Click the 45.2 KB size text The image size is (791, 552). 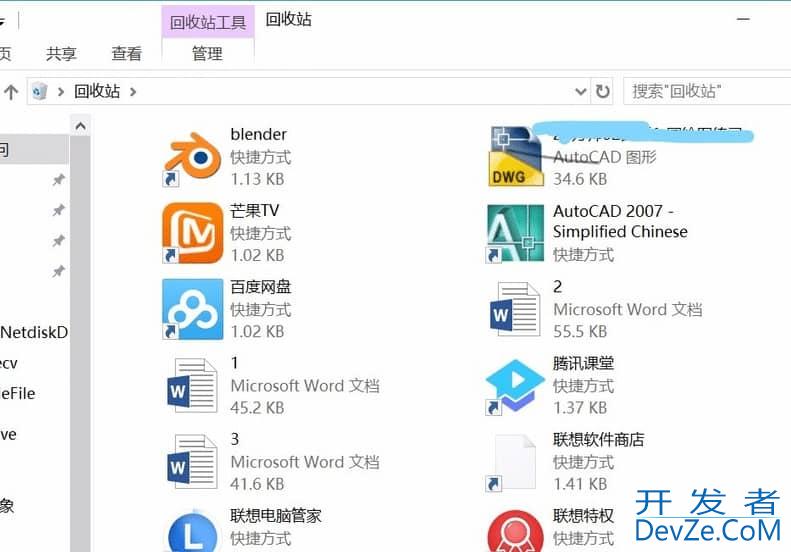[x=257, y=408]
